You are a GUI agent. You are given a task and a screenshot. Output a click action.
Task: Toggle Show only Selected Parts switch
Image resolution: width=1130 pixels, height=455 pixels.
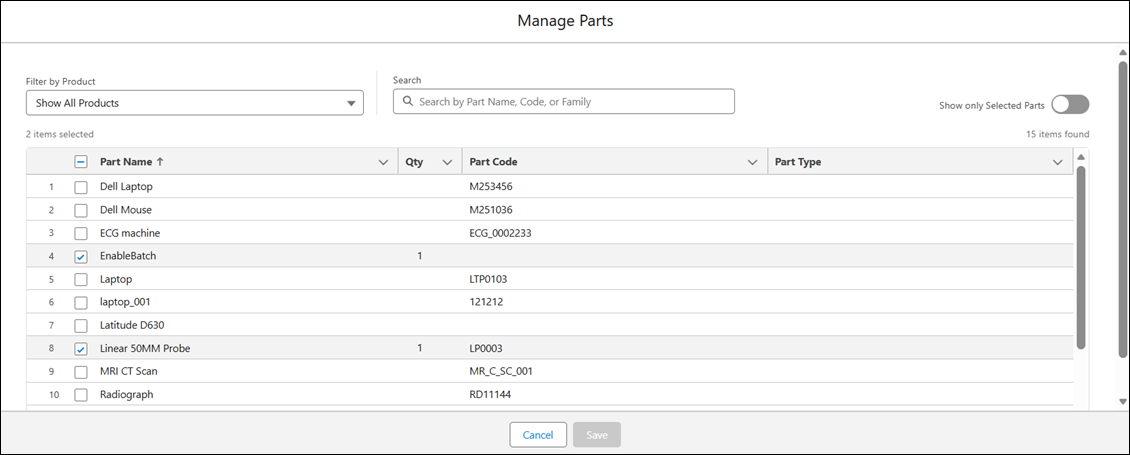tap(1070, 105)
